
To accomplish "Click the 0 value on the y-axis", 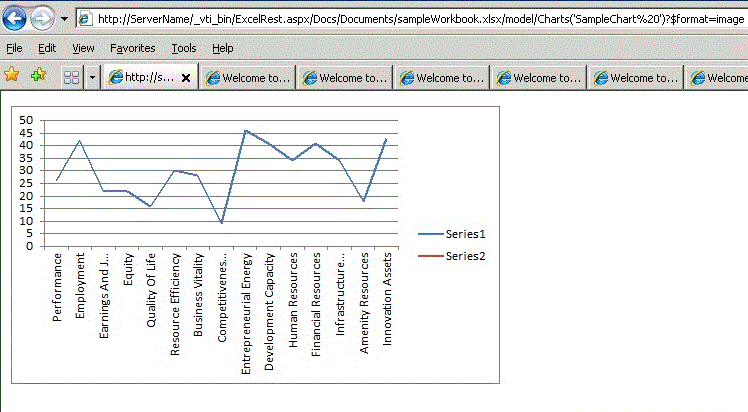I will pyautogui.click(x=30, y=246).
